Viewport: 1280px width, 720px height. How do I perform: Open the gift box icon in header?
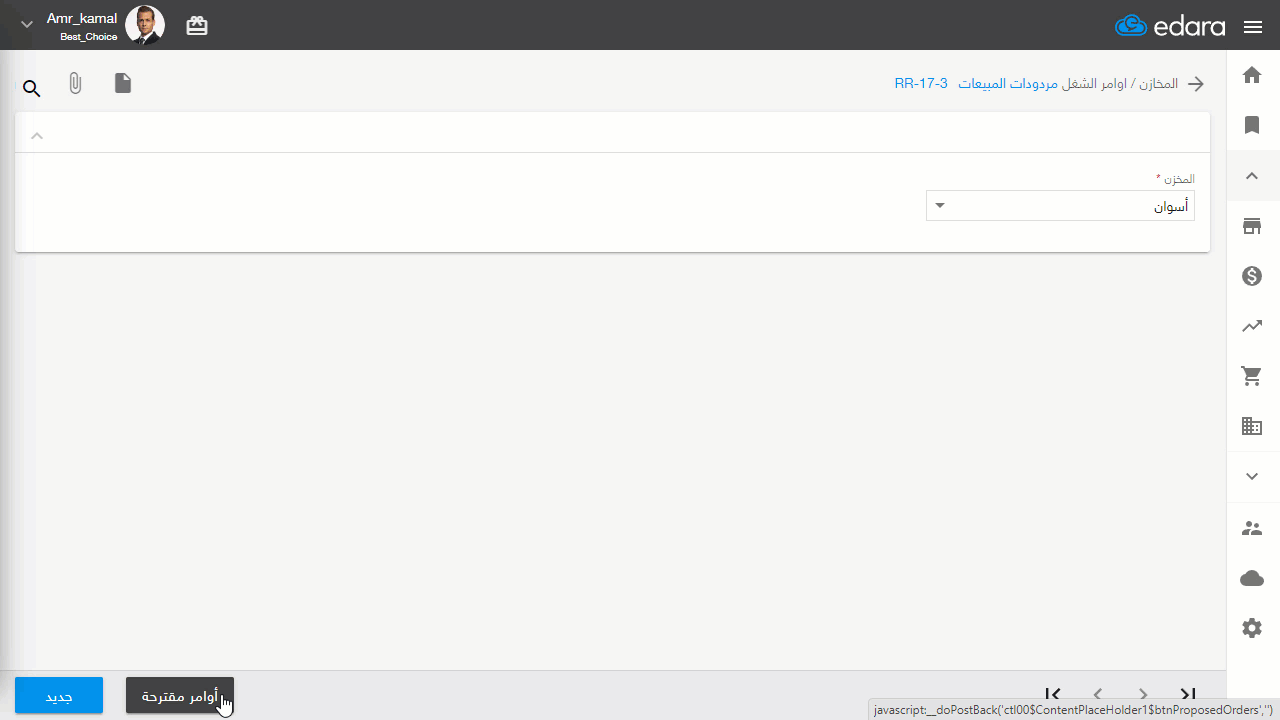point(197,27)
